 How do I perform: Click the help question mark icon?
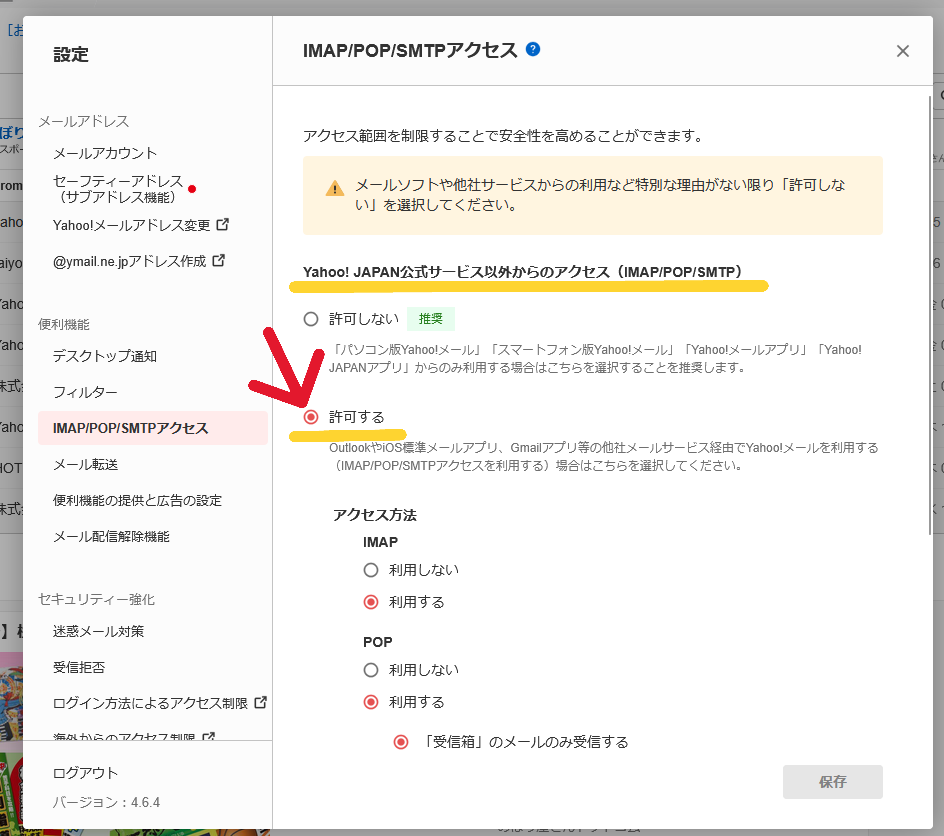coord(533,49)
